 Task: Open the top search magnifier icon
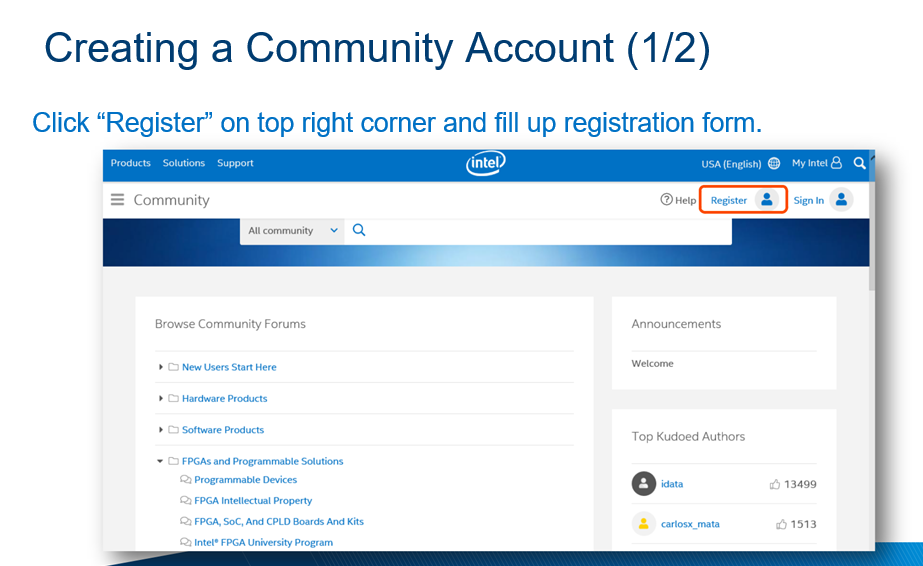(x=859, y=163)
